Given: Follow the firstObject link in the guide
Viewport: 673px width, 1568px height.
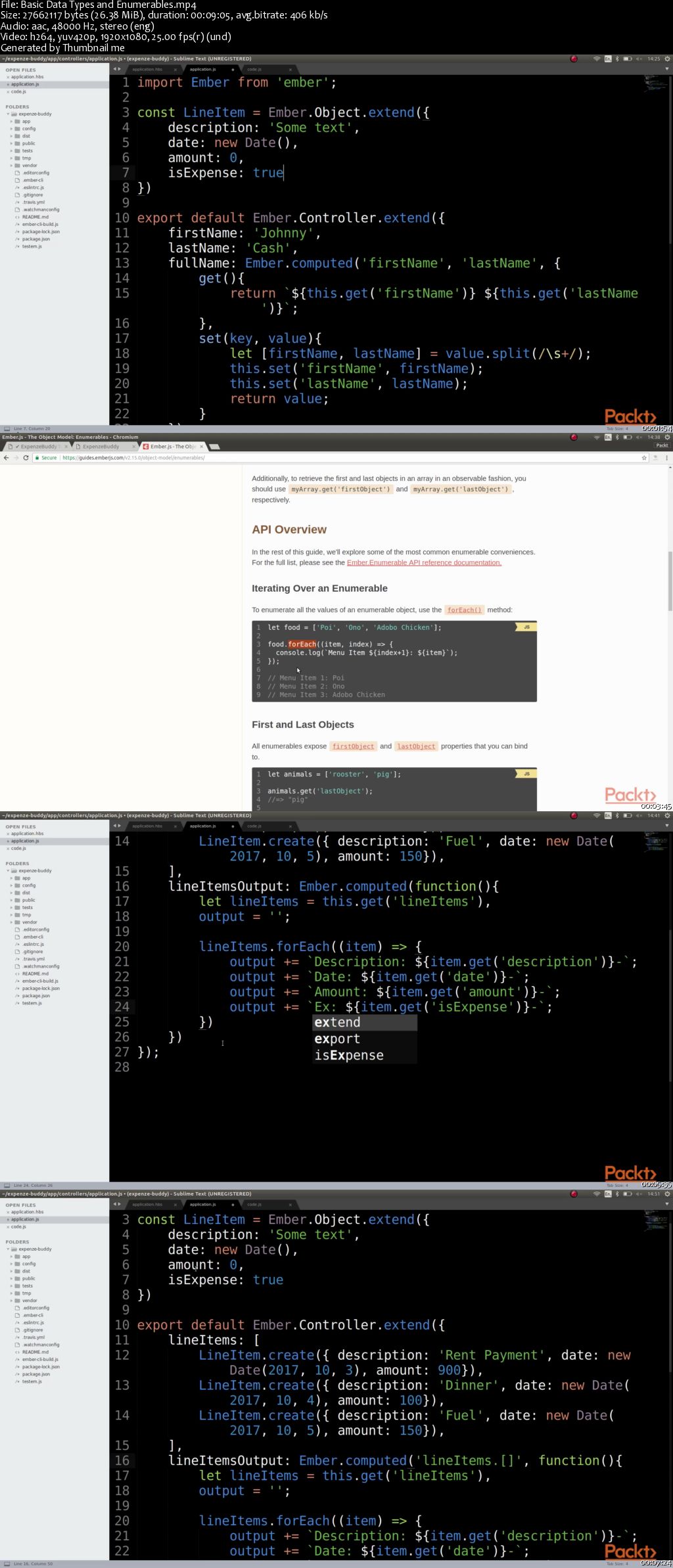Looking at the screenshot, I should tap(353, 746).
